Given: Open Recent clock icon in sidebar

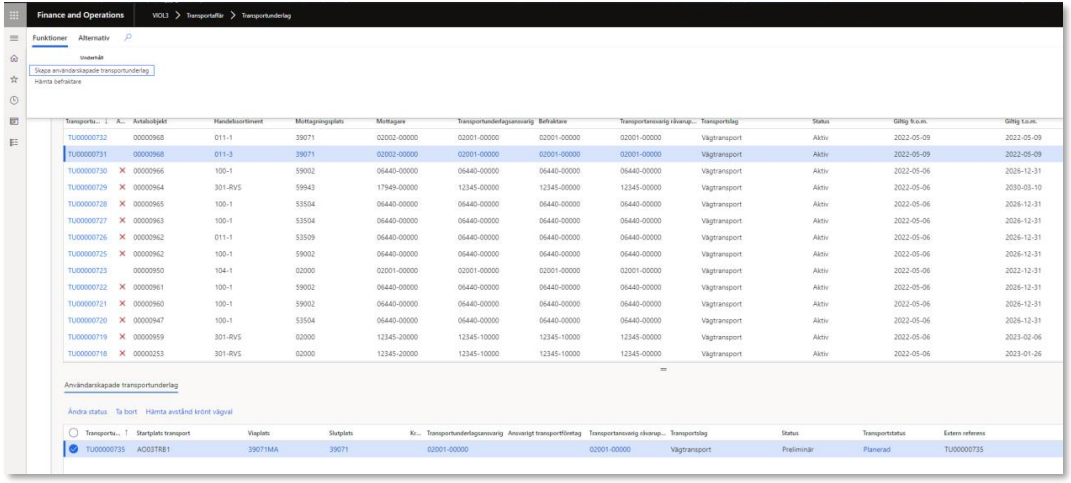Looking at the screenshot, I should coord(13,100).
